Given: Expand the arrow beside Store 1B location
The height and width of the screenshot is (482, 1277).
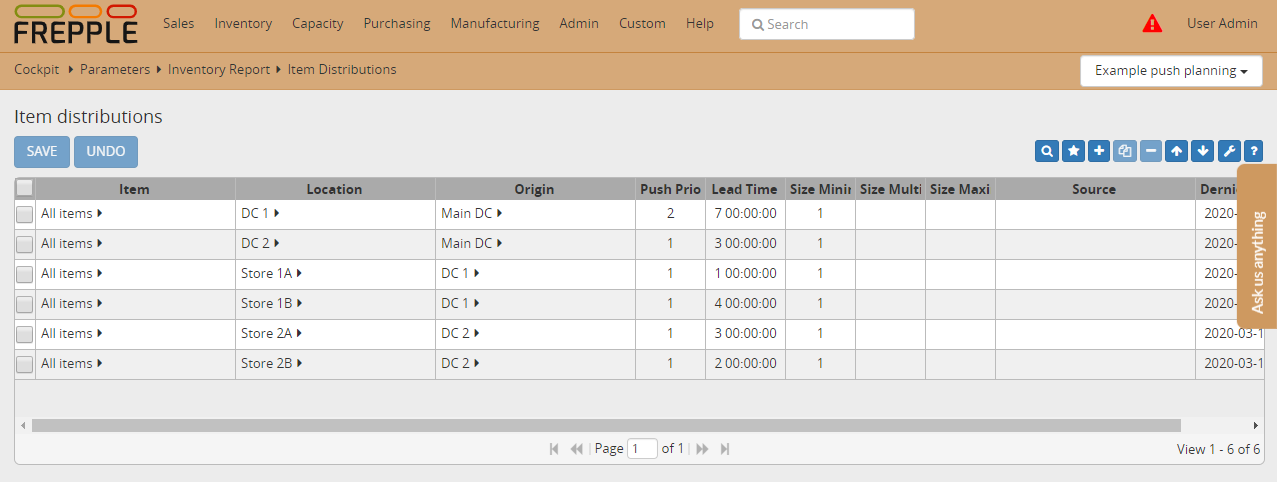Looking at the screenshot, I should coord(299,304).
